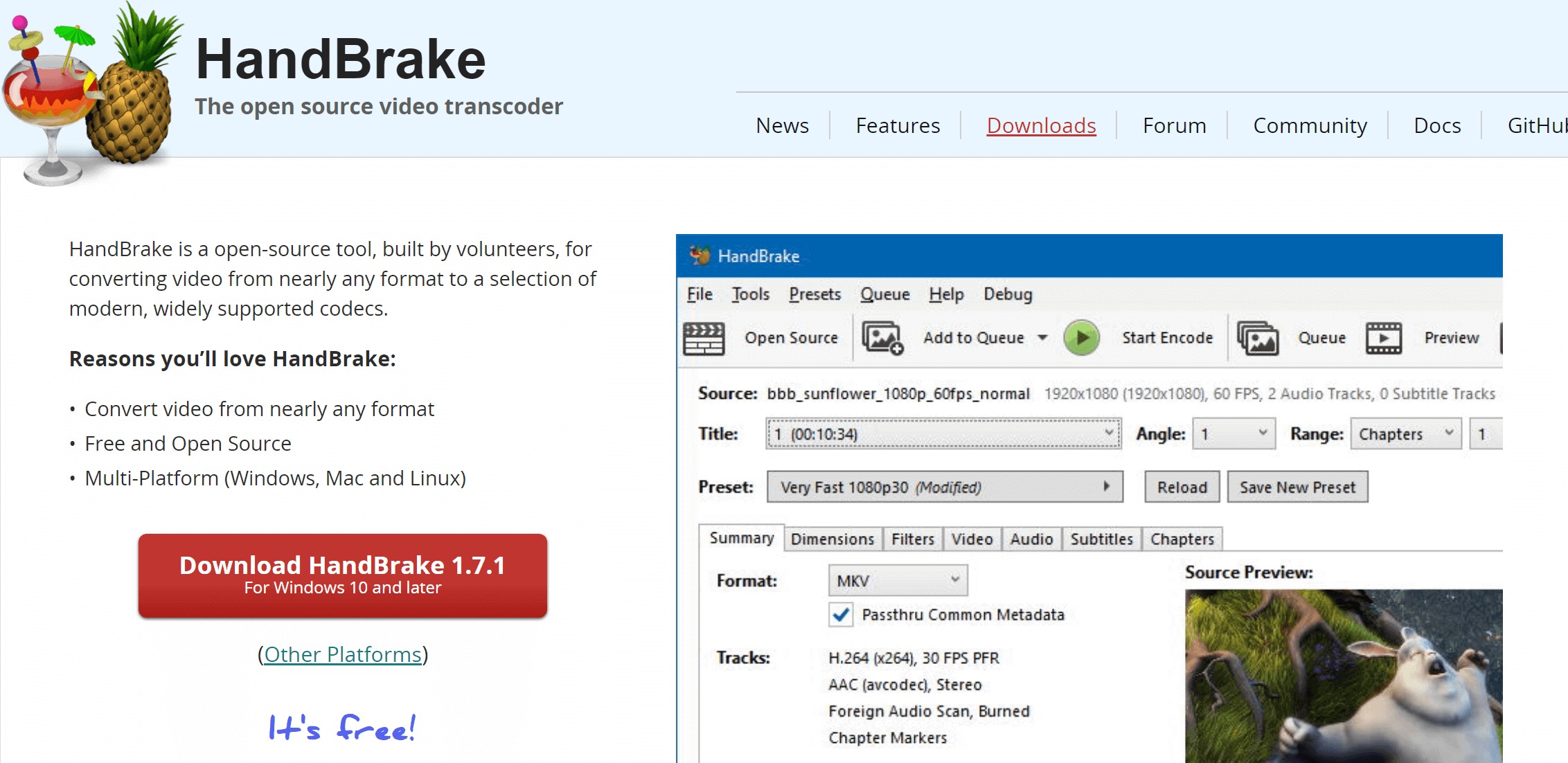Open the Downloads page link

coord(1041,125)
